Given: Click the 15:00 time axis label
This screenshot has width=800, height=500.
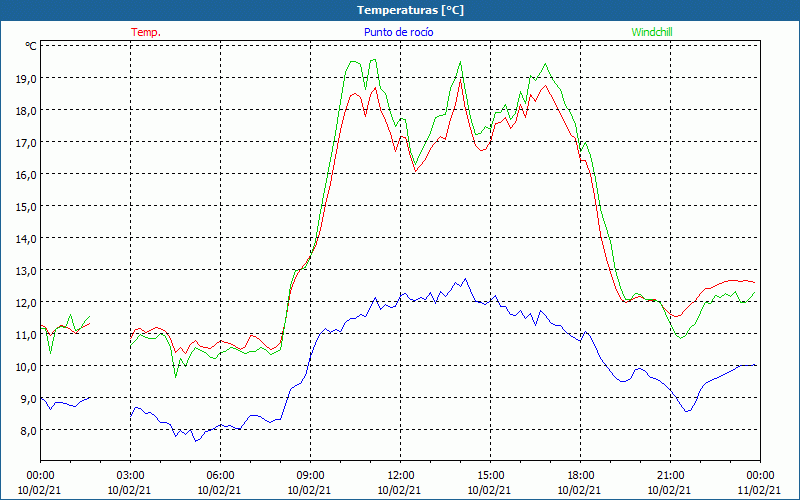Looking at the screenshot, I should coord(490,476).
